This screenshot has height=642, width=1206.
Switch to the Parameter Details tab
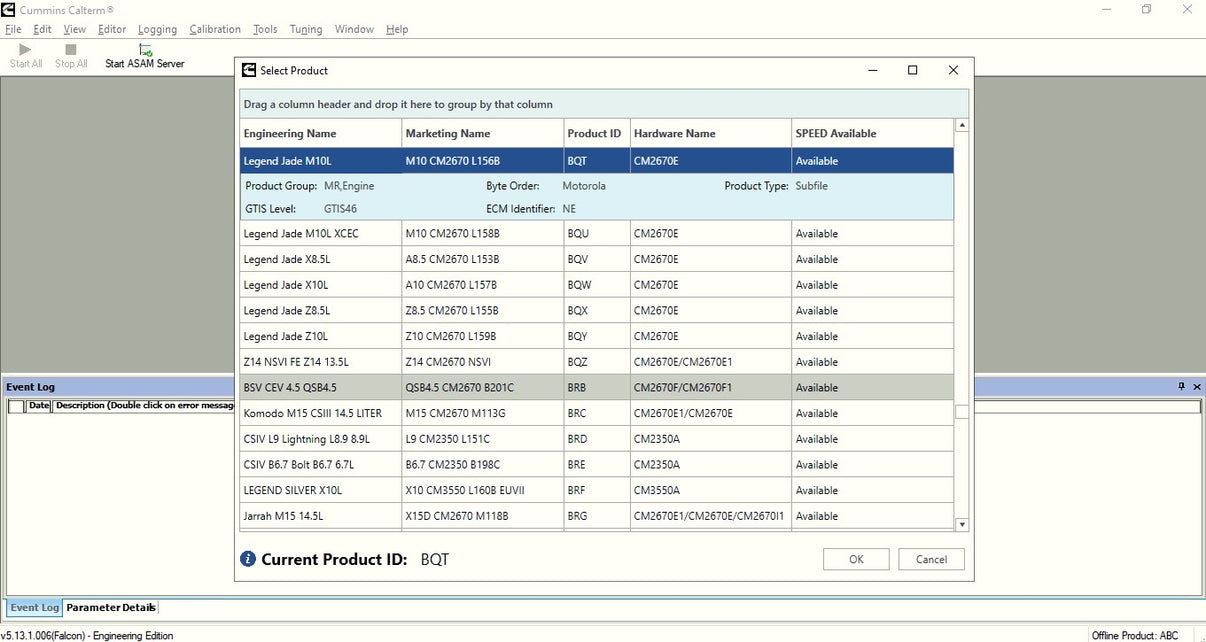[x=111, y=608]
